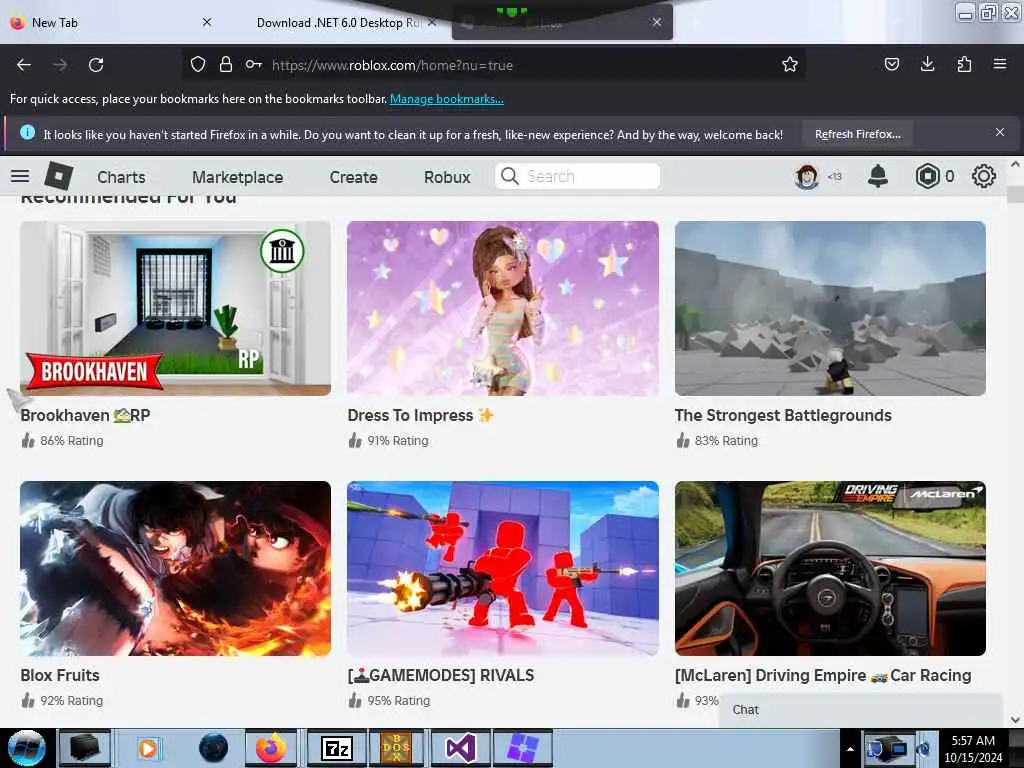
Task: Open the DOSBox taskbar icon
Action: (396, 748)
